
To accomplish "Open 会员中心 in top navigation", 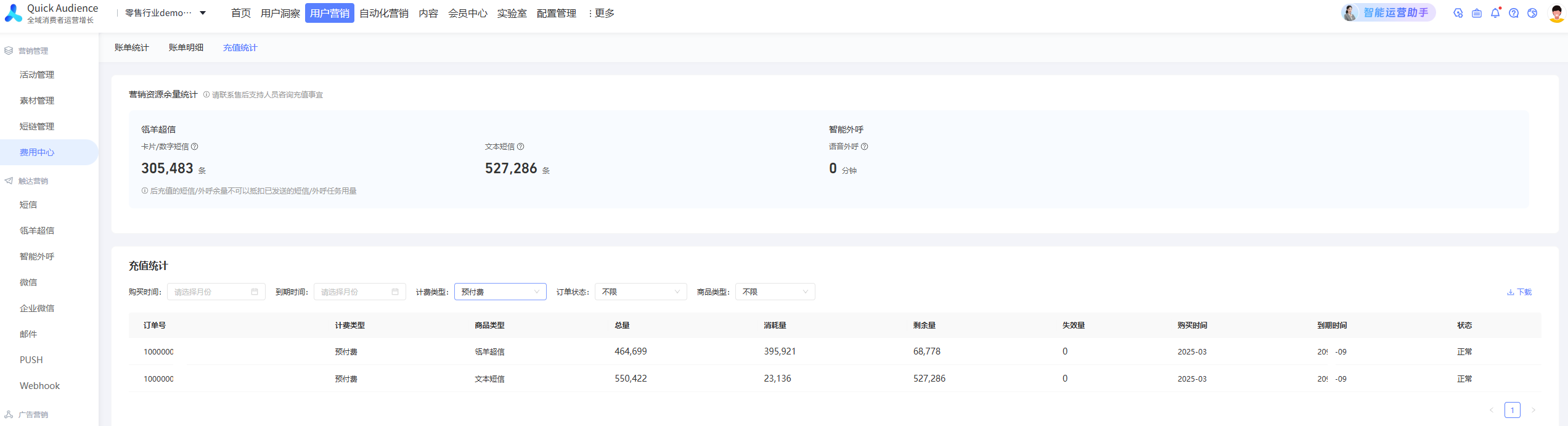I will (468, 13).
